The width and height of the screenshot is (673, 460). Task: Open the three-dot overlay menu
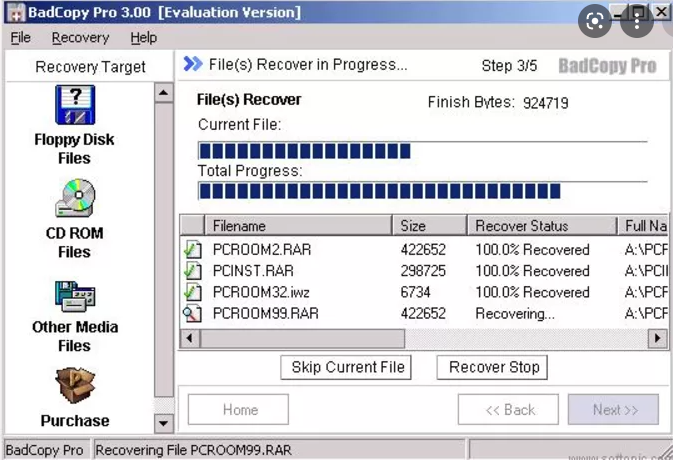[637, 21]
